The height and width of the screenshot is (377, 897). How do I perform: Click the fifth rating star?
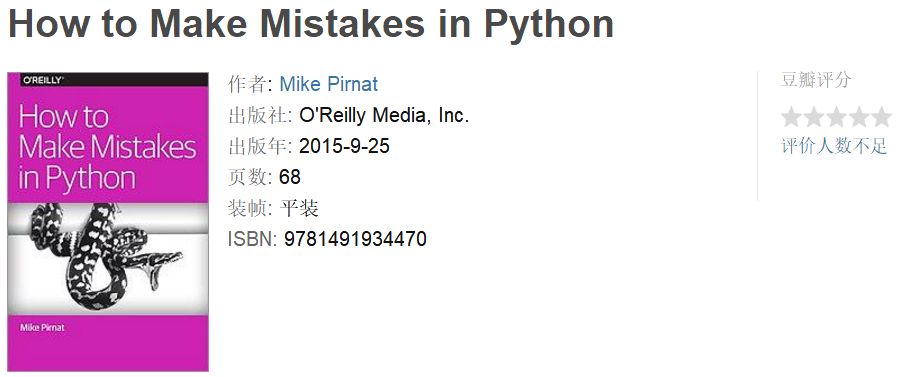coord(880,117)
